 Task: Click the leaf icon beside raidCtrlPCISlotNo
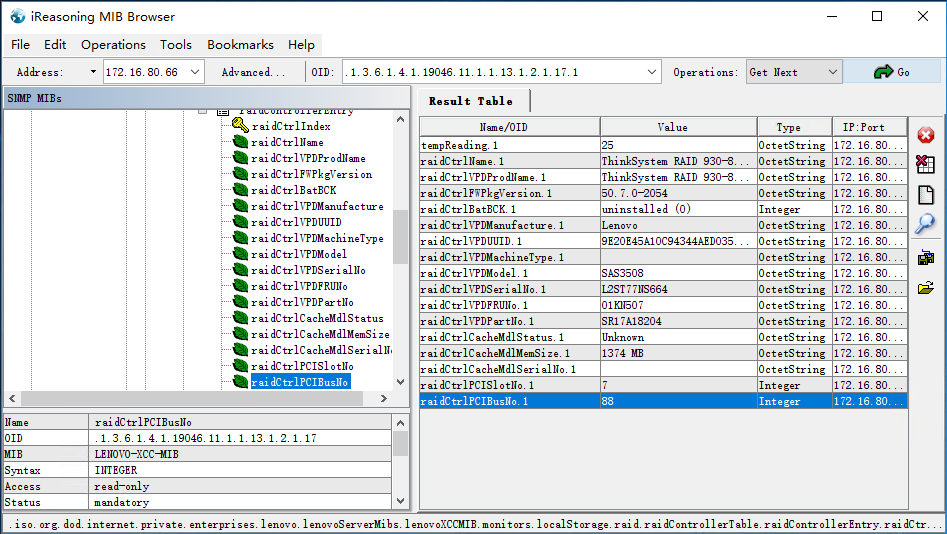(x=240, y=366)
